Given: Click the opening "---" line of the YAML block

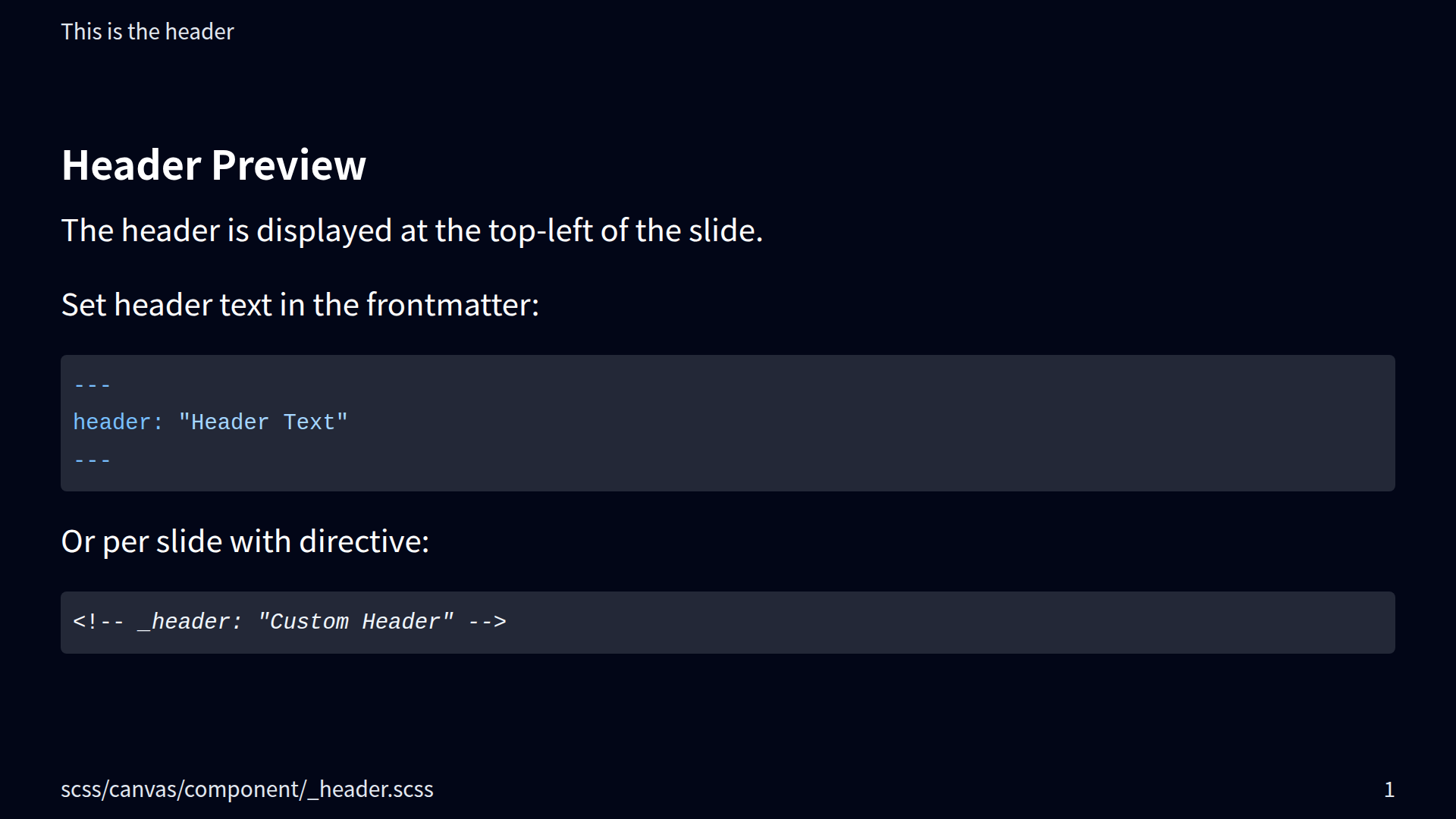Looking at the screenshot, I should (93, 385).
